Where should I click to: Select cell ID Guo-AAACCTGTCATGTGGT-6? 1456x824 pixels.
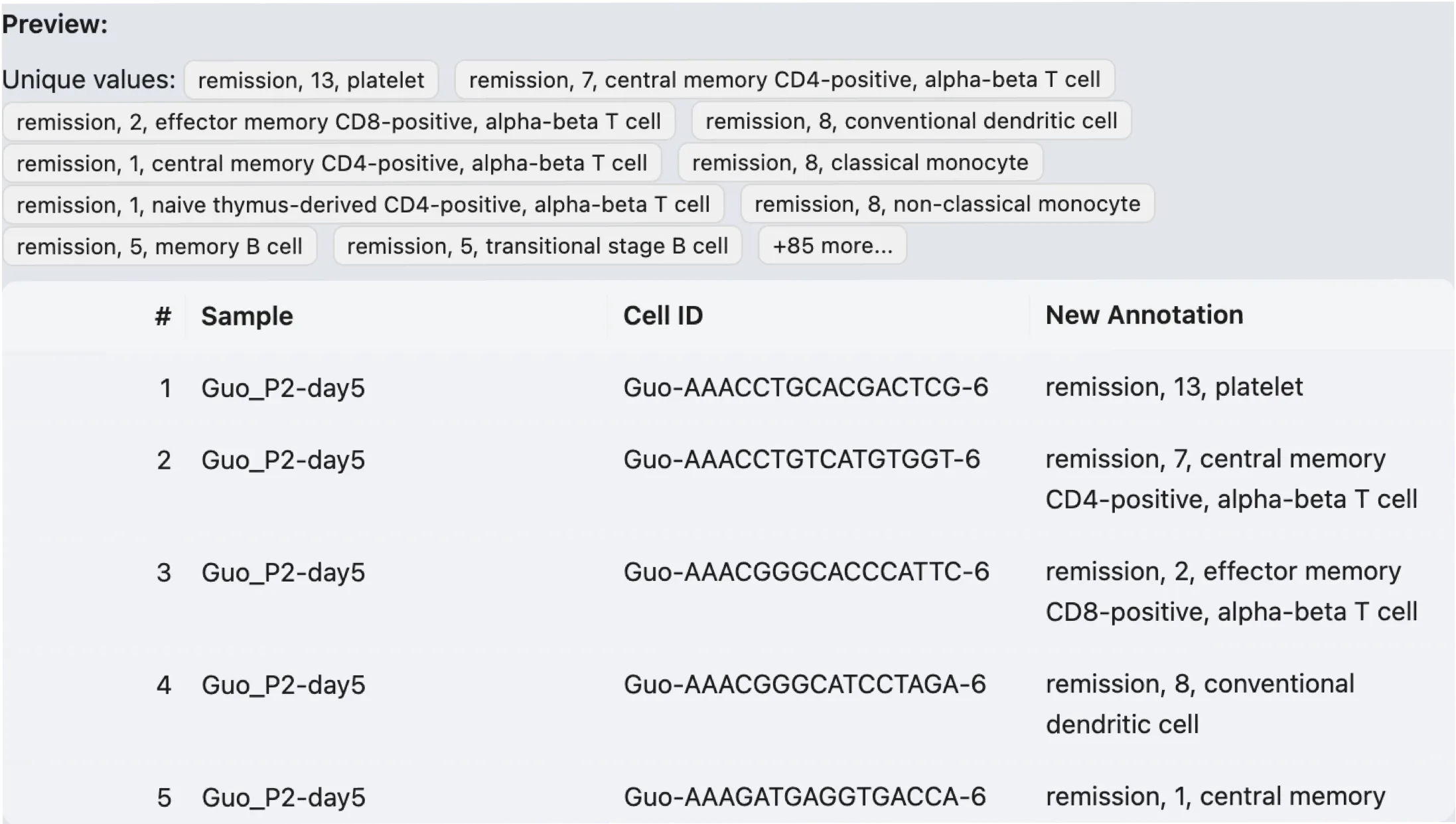801,459
